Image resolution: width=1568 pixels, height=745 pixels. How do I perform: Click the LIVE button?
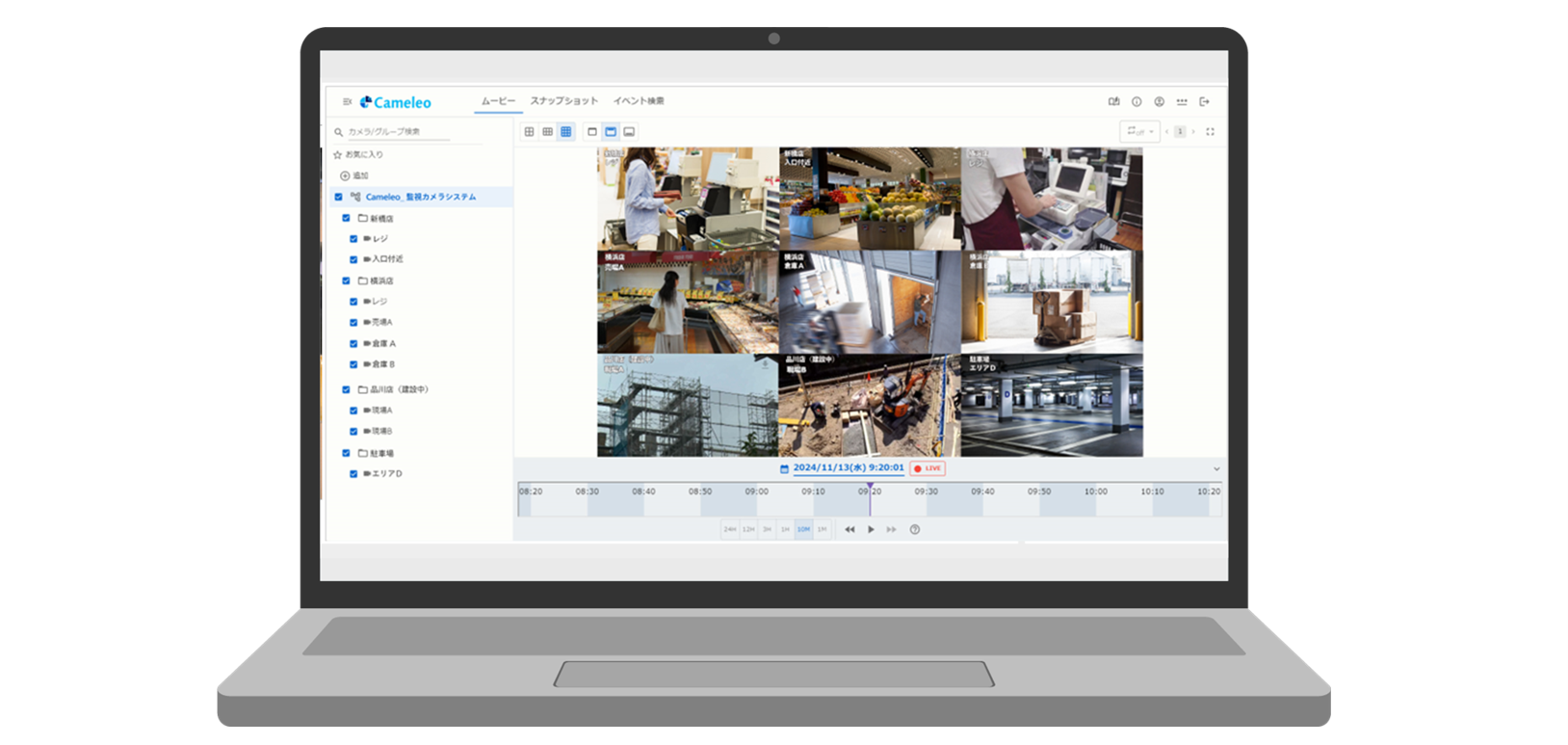coord(928,468)
